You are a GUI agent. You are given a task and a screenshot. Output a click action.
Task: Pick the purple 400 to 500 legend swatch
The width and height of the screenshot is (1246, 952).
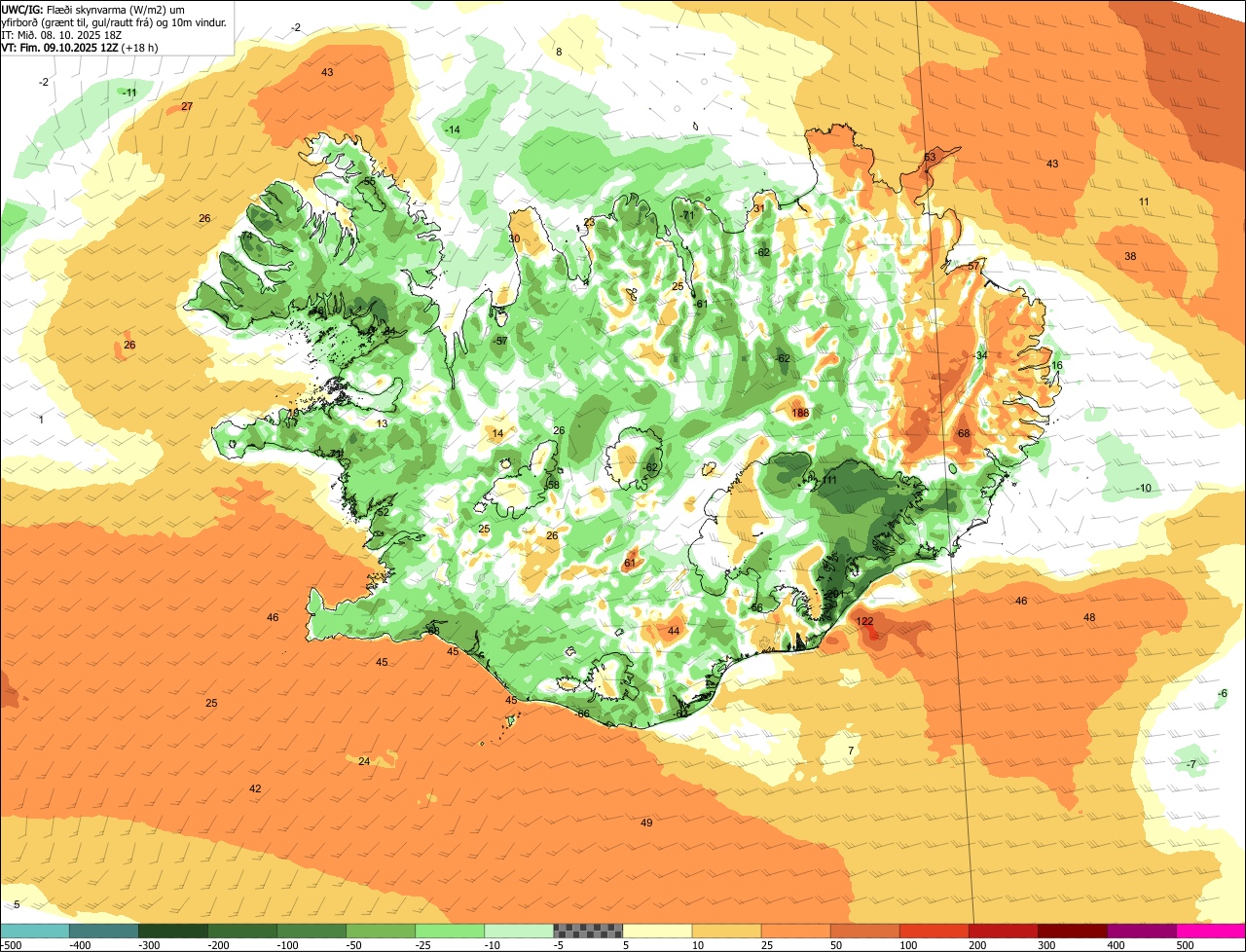click(x=1140, y=930)
